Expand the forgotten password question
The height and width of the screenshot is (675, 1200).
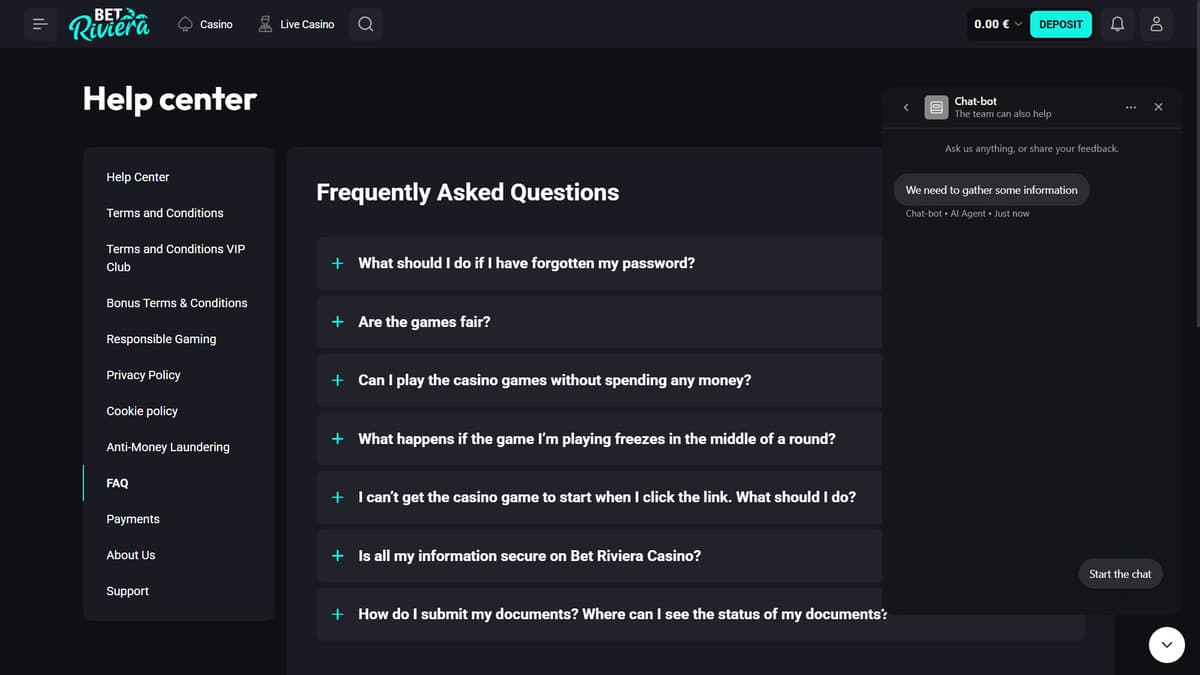pyautogui.click(x=599, y=263)
